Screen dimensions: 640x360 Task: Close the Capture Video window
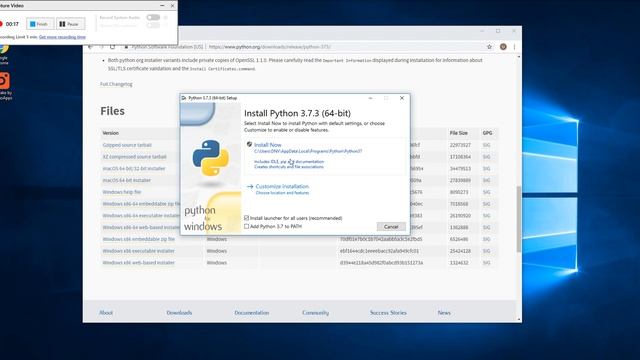(172, 6)
